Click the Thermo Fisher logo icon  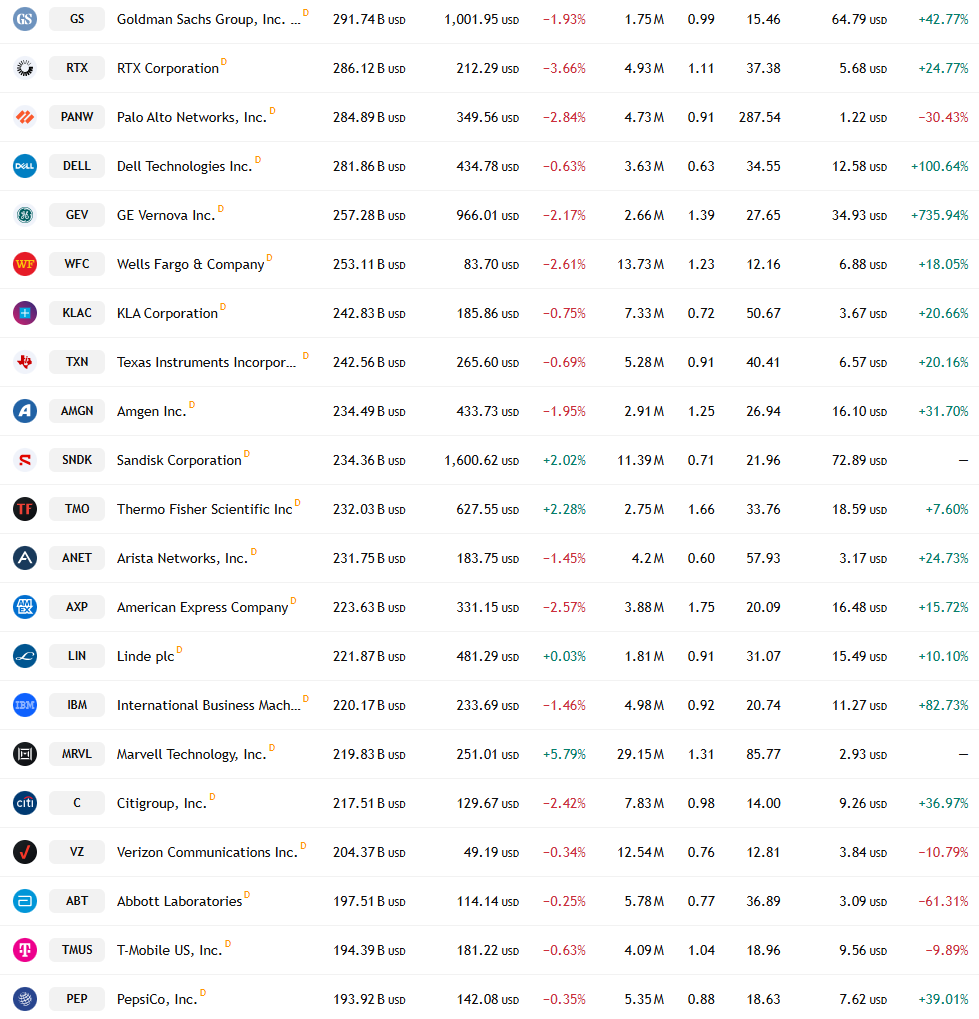[x=25, y=509]
